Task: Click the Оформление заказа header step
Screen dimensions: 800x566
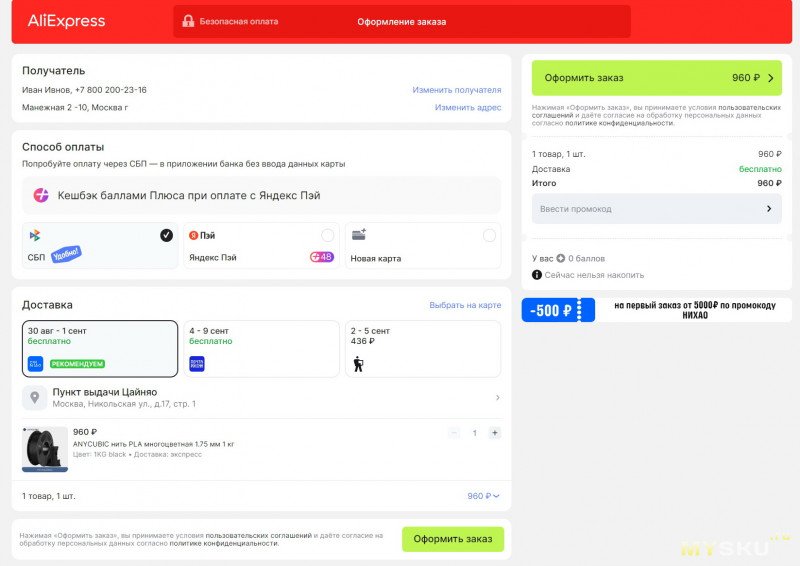Action: pyautogui.click(x=402, y=22)
